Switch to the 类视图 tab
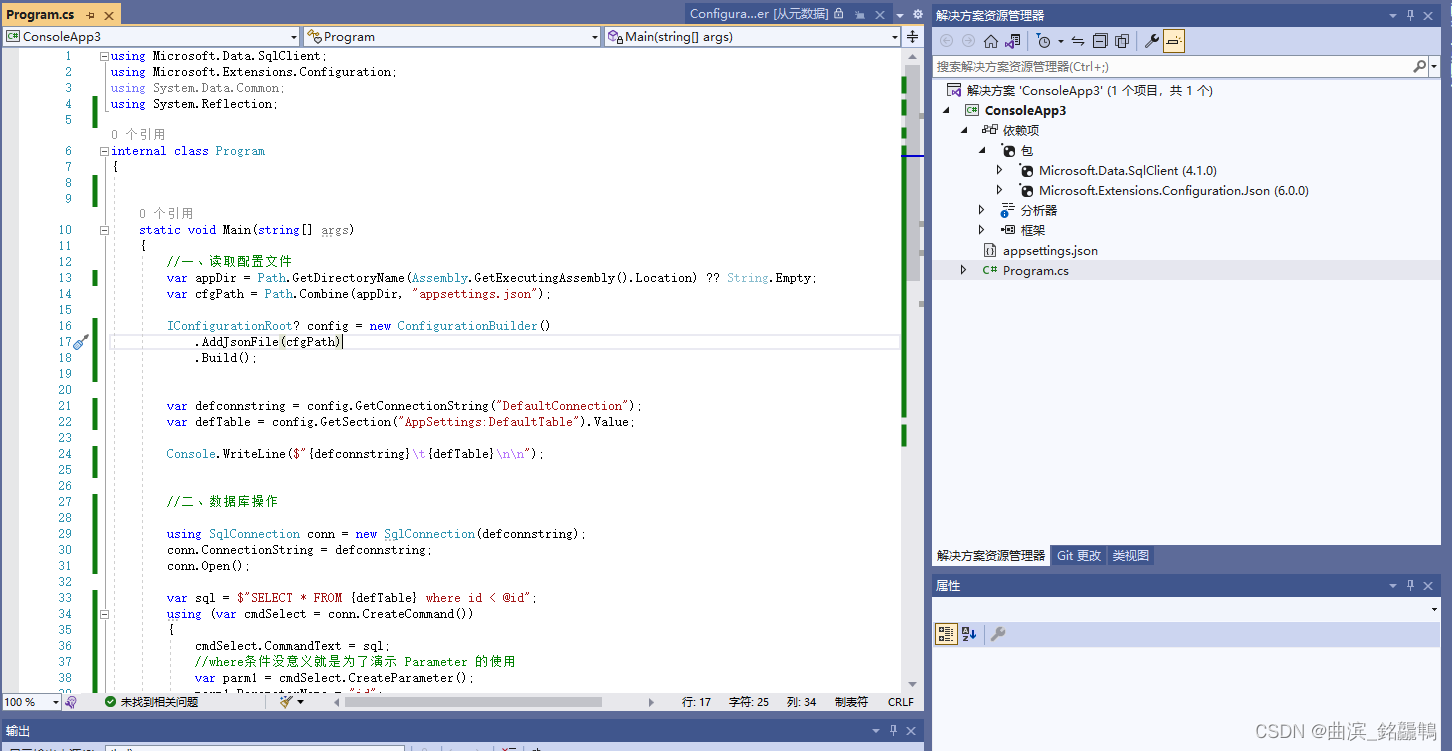1452x751 pixels. [x=1130, y=556]
